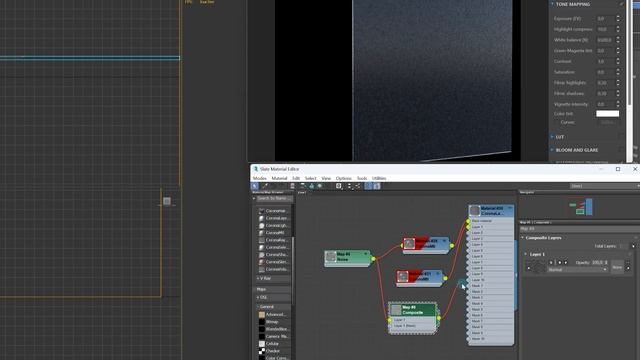Screen dimensions: 640x360
Task: Open the View menu
Action: point(326,178)
